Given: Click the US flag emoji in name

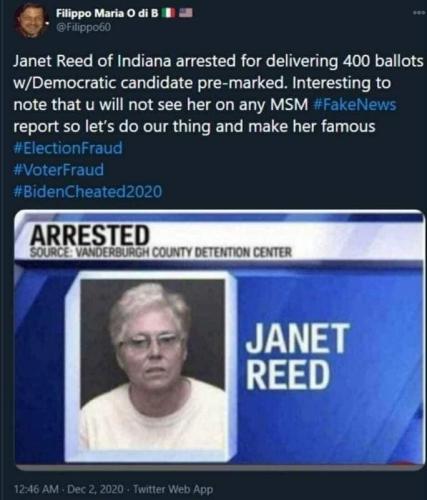Looking at the screenshot, I should click(x=186, y=13).
